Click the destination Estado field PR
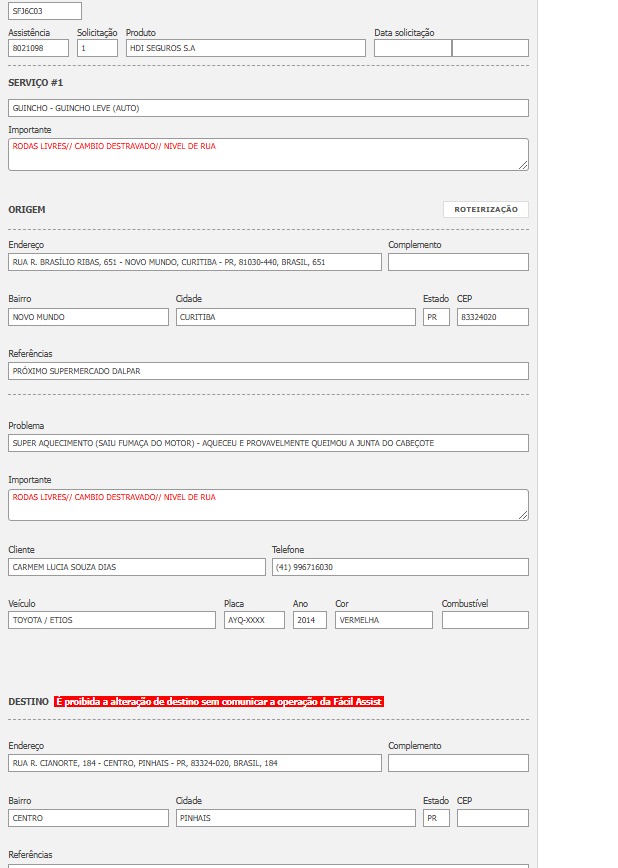 436,818
